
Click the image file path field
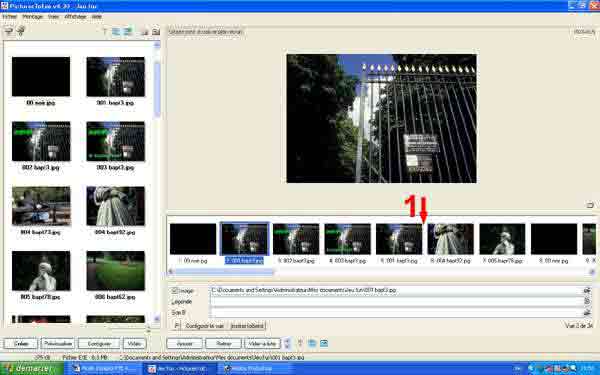click(396, 290)
